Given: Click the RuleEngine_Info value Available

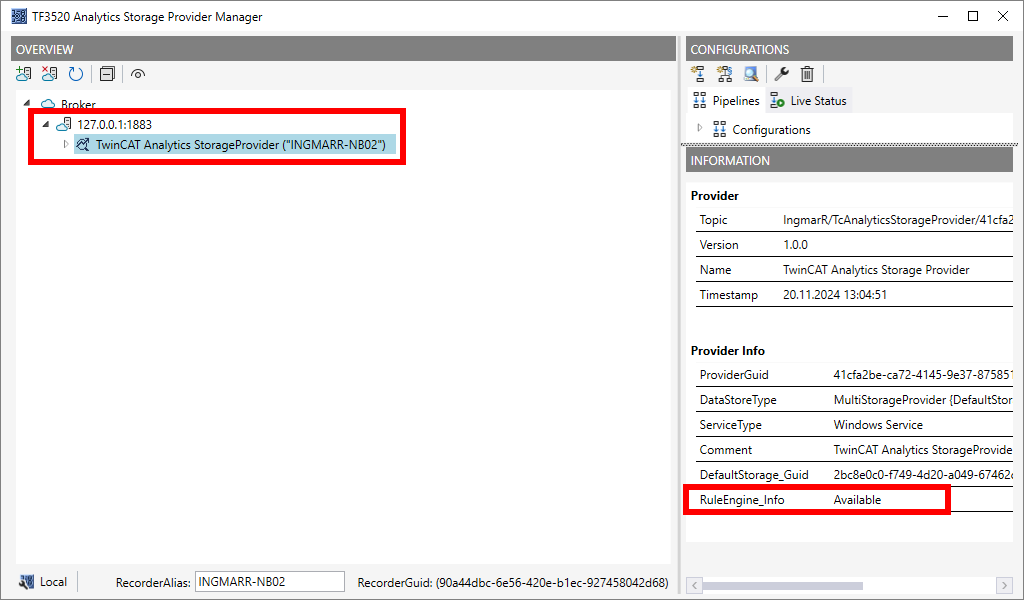Looking at the screenshot, I should pyautogui.click(x=857, y=499).
